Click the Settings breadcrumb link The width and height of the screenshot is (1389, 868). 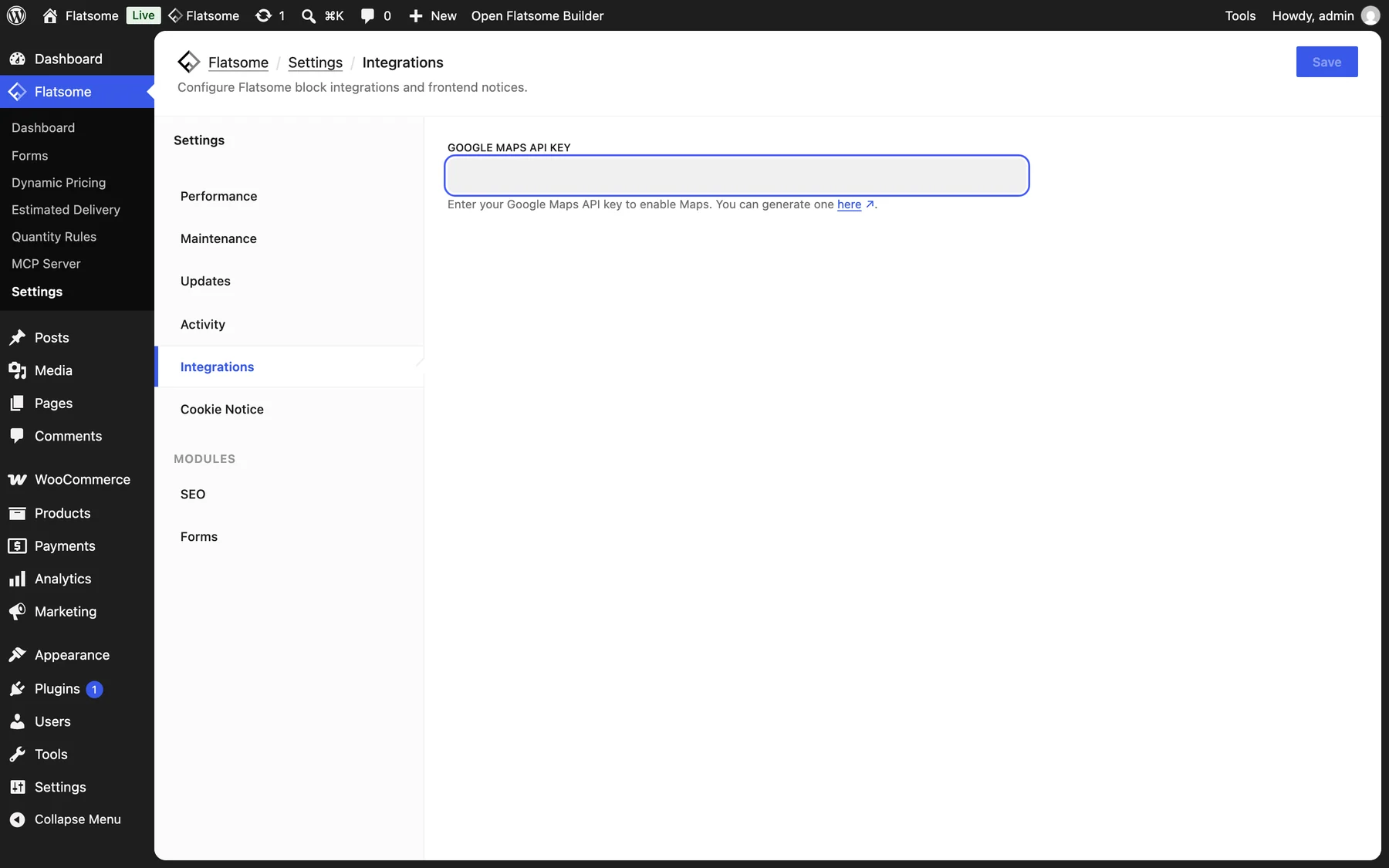pyautogui.click(x=315, y=62)
